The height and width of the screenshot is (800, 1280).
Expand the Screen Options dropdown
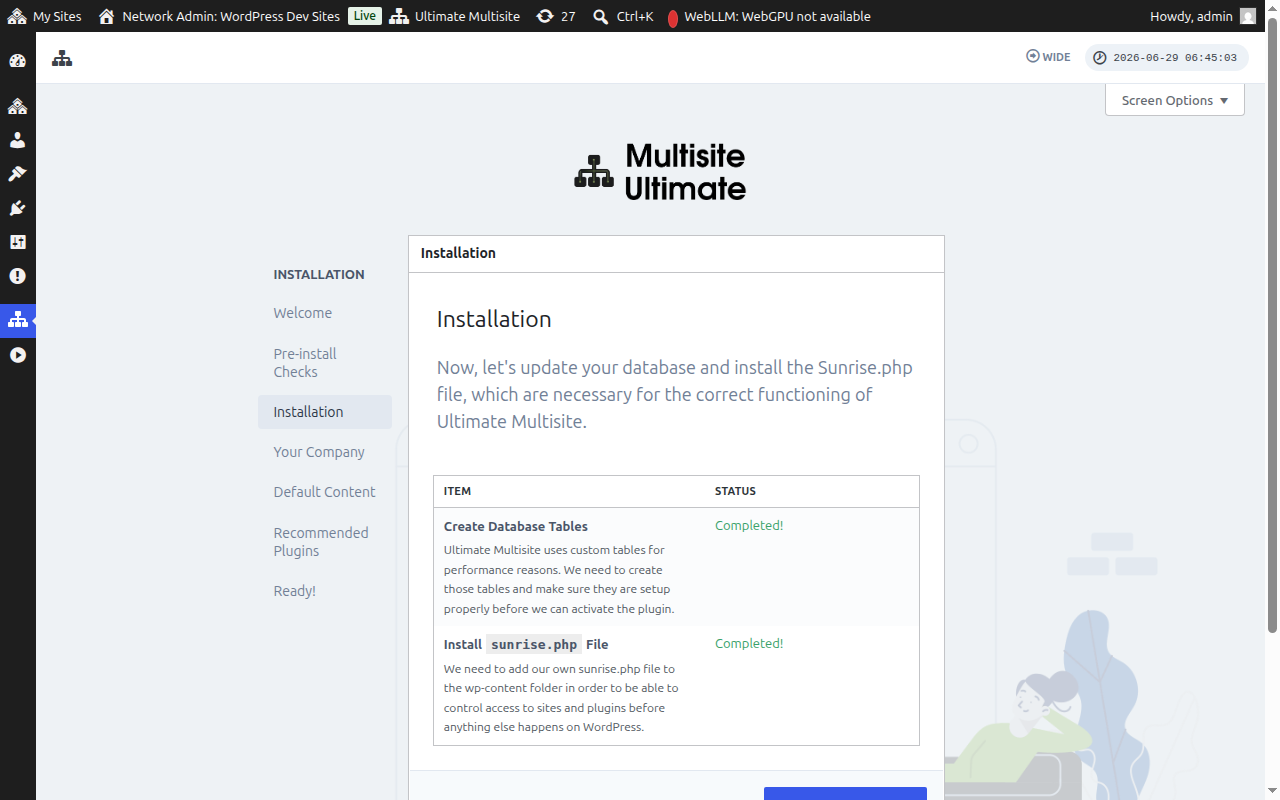pos(1175,100)
